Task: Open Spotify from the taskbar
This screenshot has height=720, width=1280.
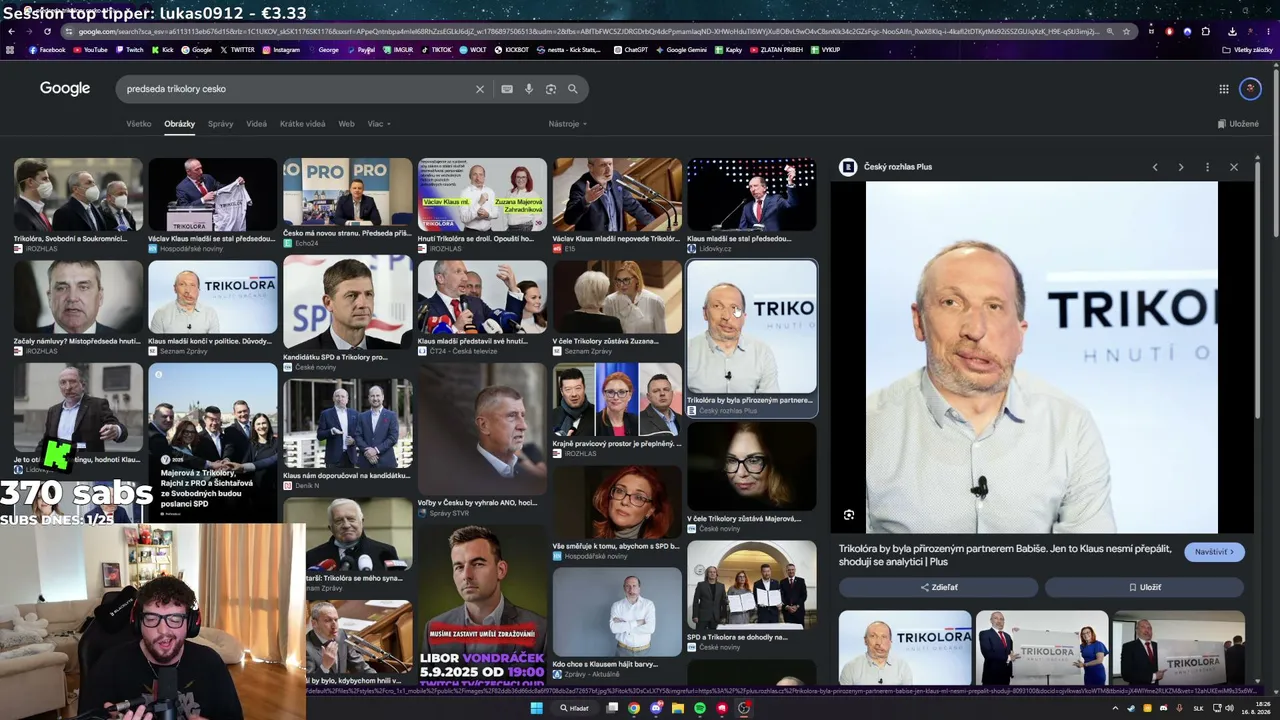Action: coord(700,708)
